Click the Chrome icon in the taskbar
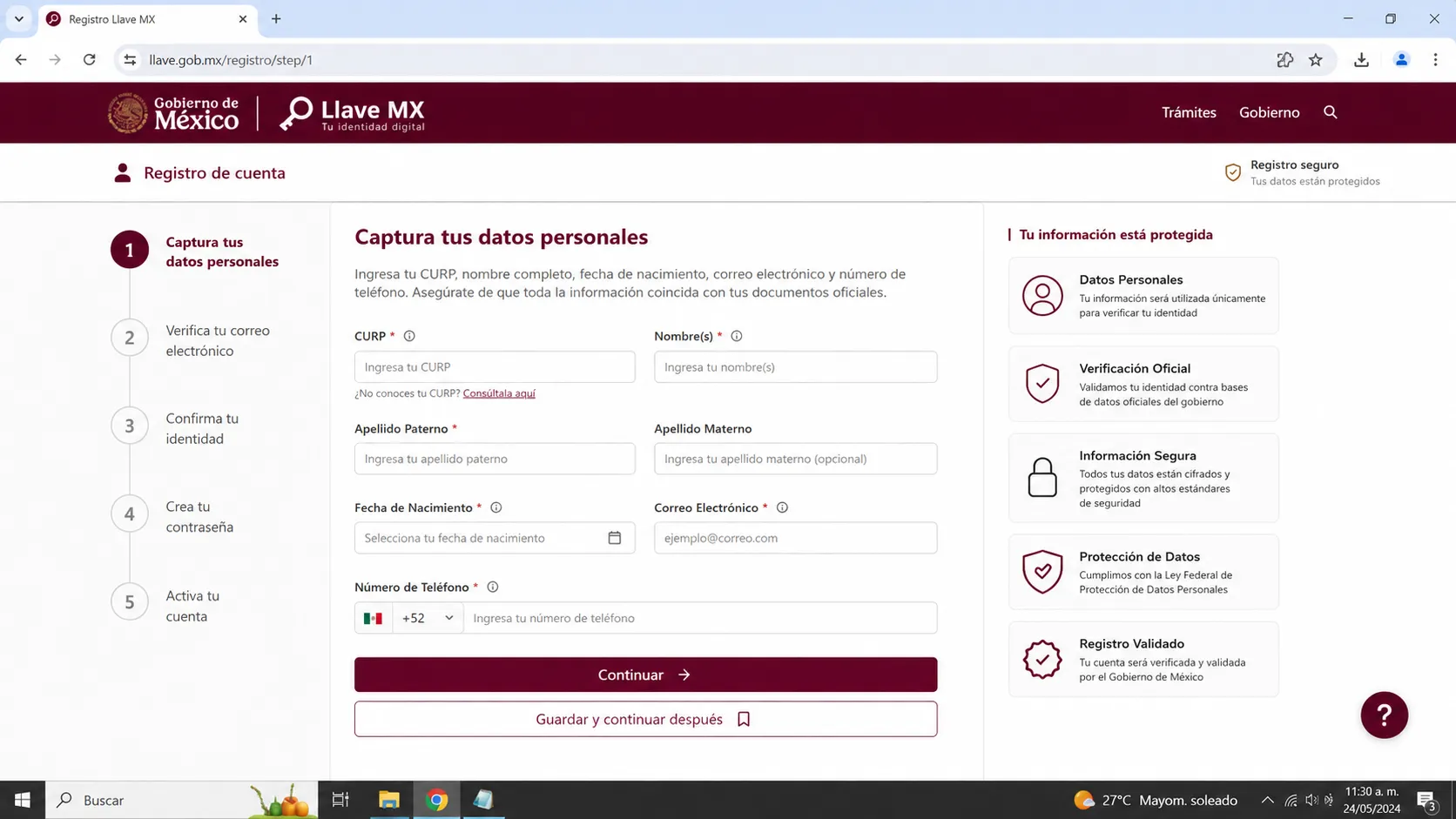Screen dimensions: 1456x819 coord(437,800)
